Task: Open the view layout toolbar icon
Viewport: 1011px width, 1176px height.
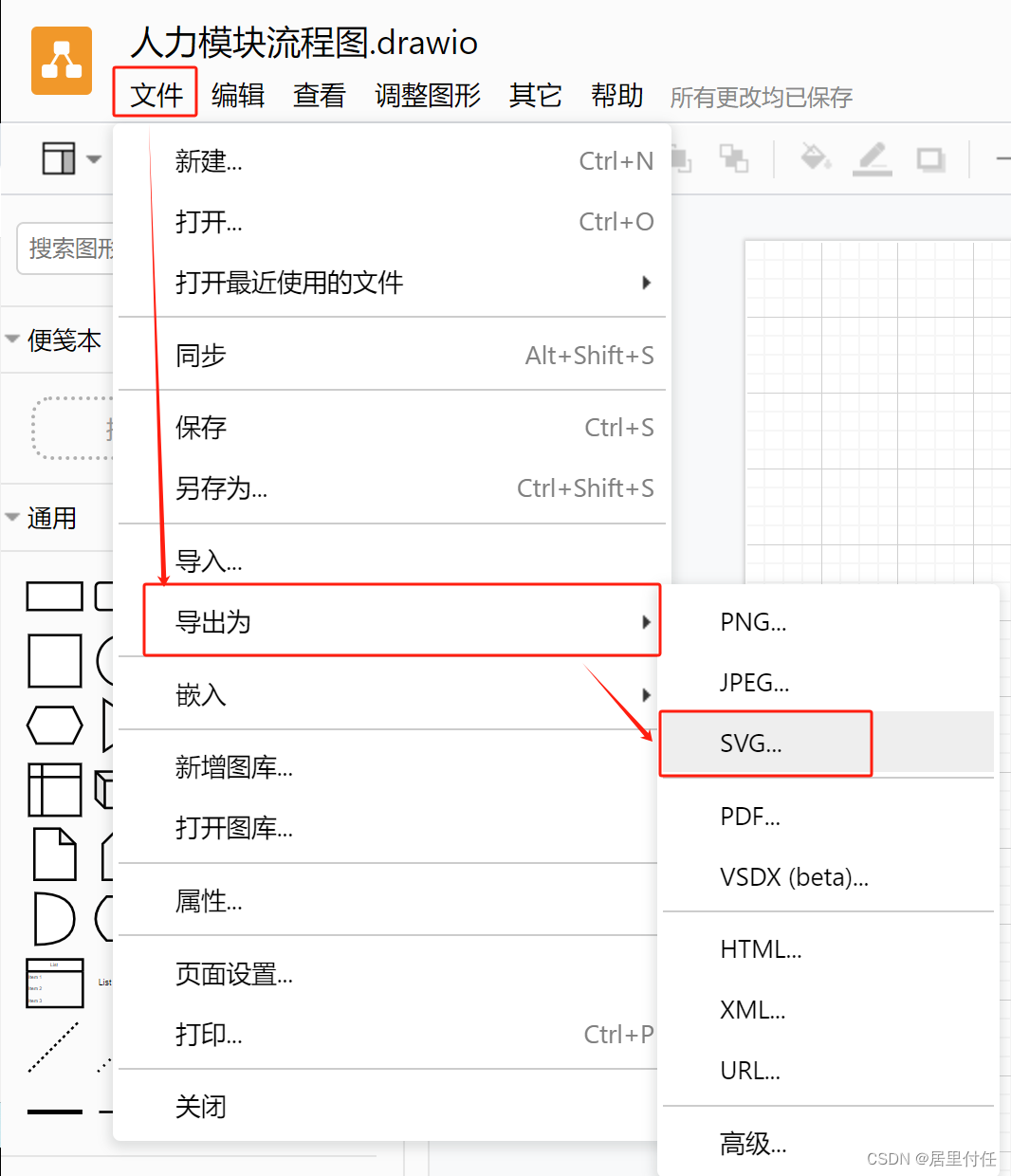Action: pos(59,158)
